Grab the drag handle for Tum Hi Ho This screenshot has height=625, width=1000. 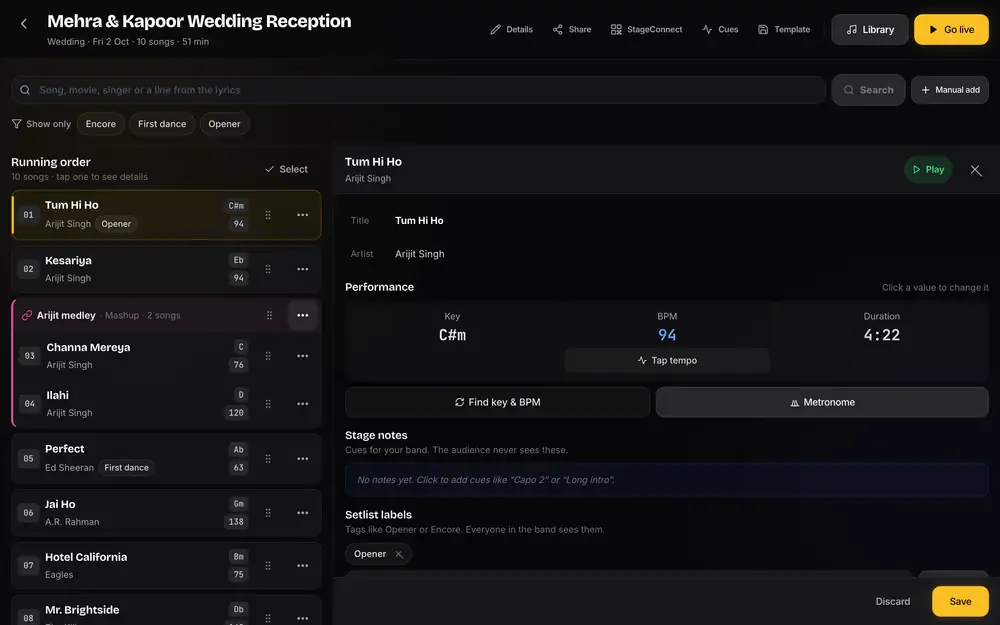pyautogui.click(x=268, y=215)
